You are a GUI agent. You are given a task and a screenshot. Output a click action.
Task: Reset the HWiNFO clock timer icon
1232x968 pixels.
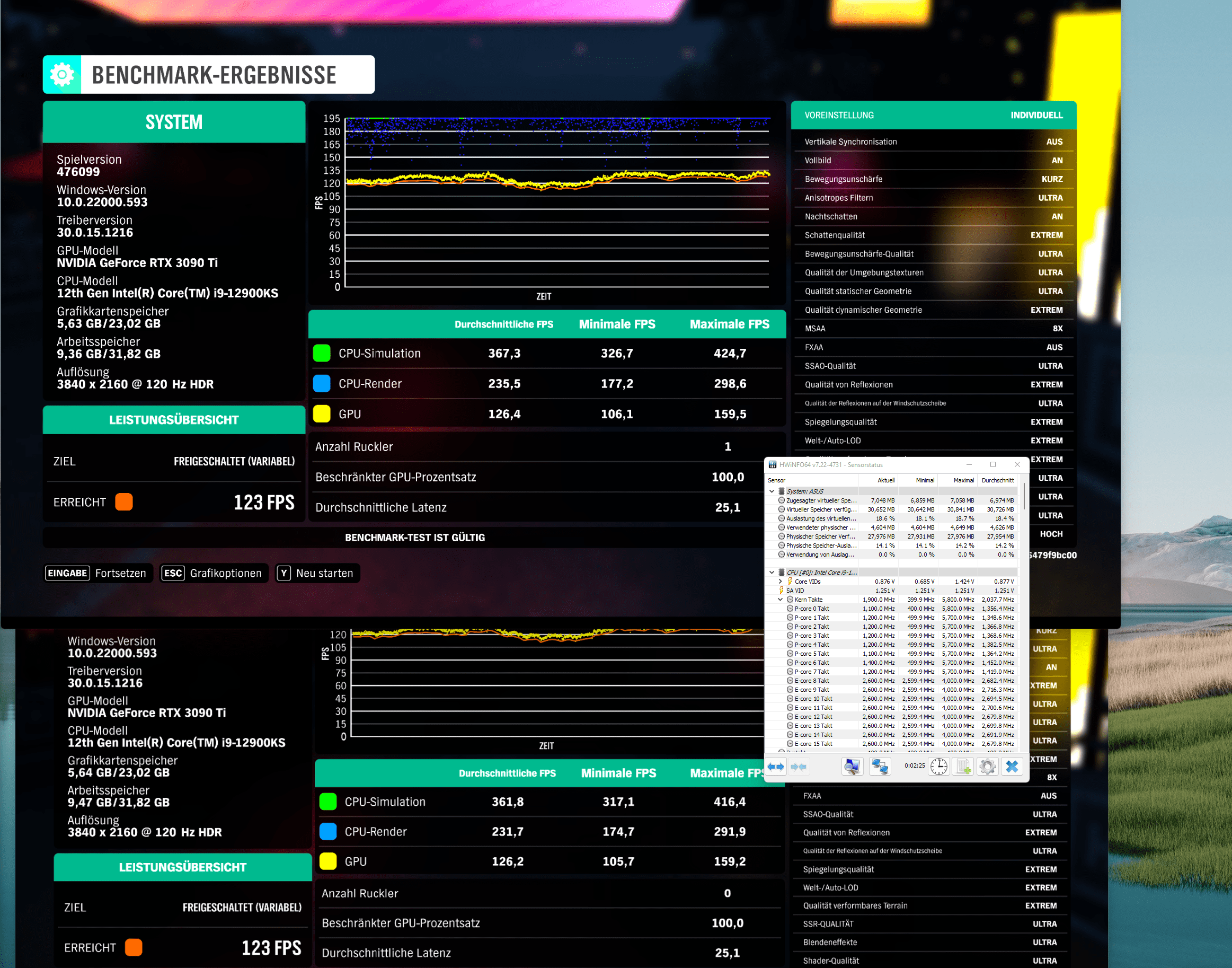coord(938,767)
